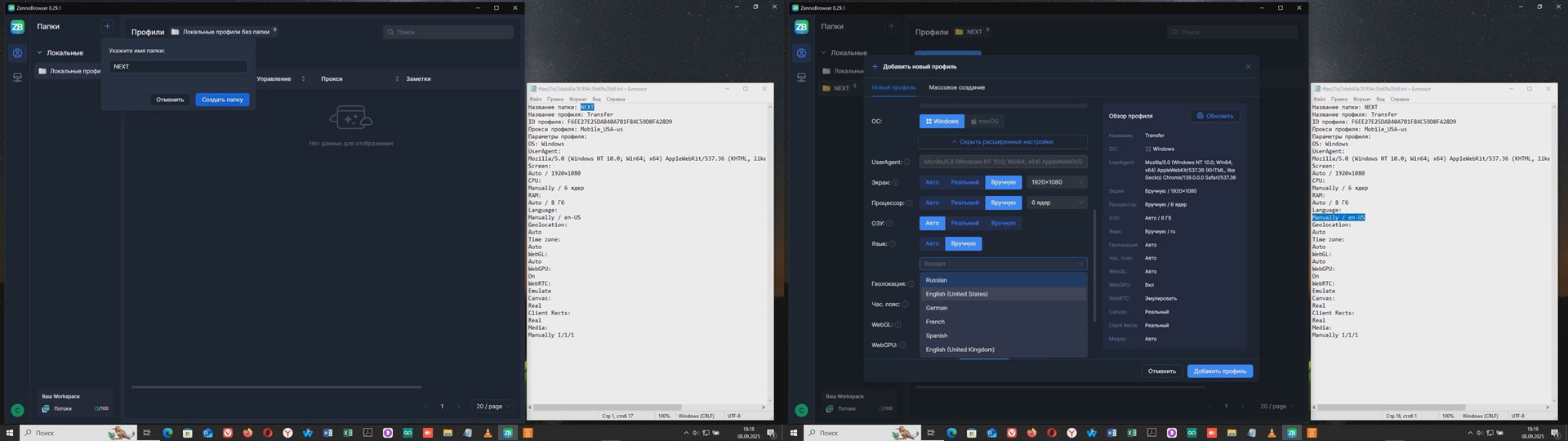Click sort arrows on the Прокси column
Image resolution: width=1568 pixels, height=441 pixels.
(x=397, y=78)
